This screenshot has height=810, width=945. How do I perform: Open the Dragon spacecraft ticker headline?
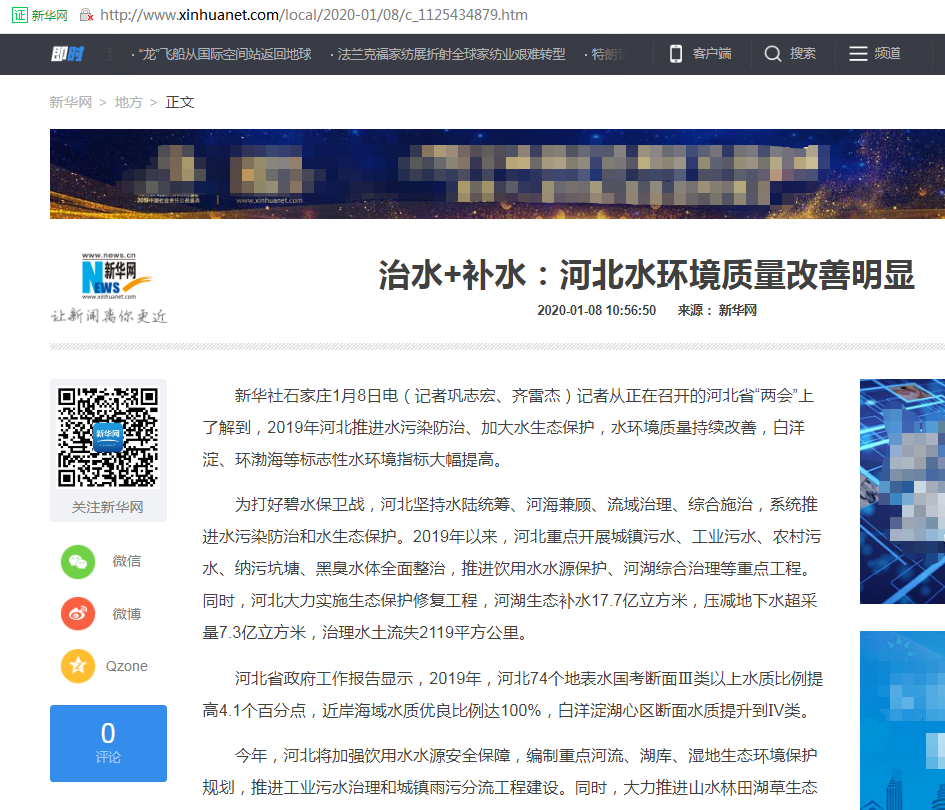222,54
